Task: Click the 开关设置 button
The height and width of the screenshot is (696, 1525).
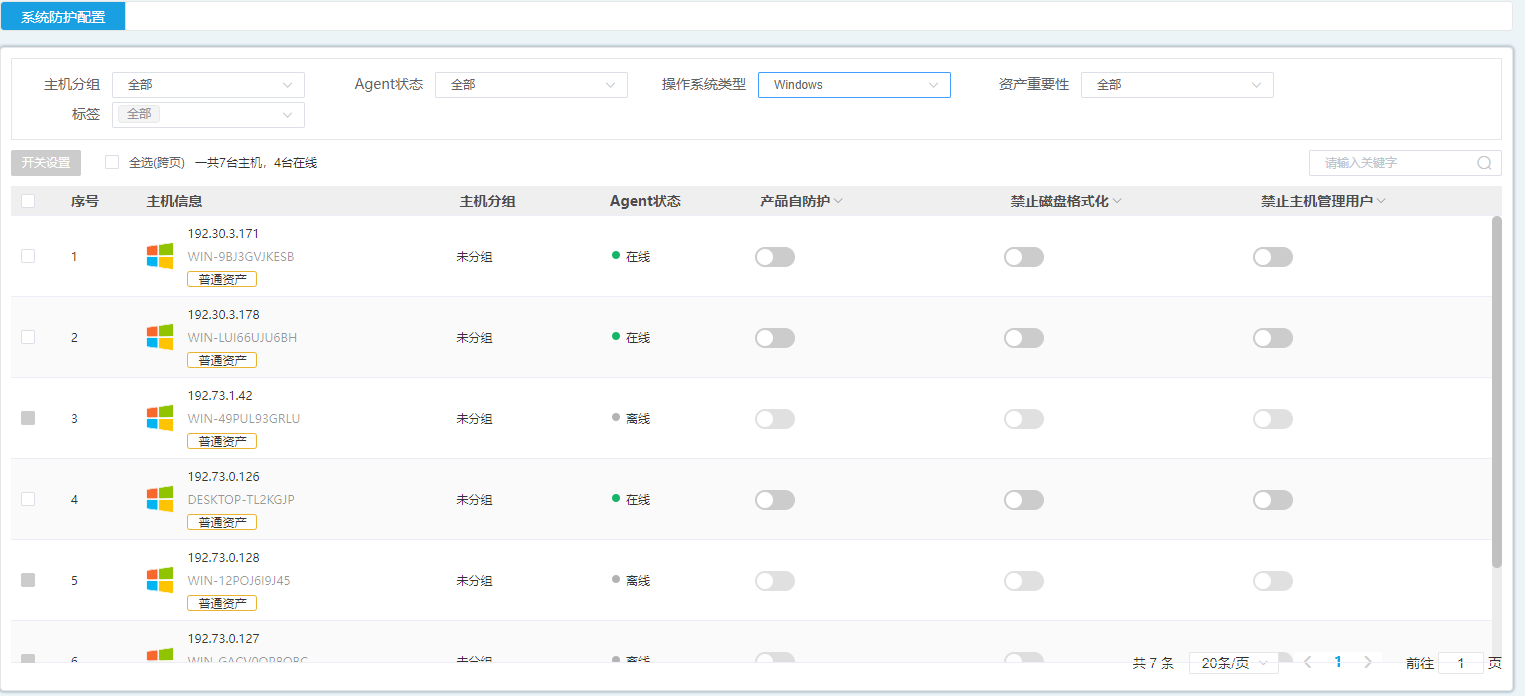Action: click(46, 163)
